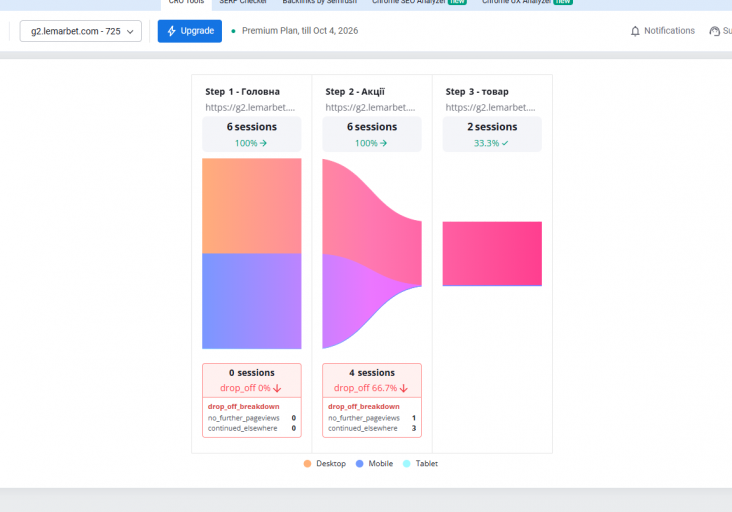Open the URL under Step 1

[x=250, y=107]
